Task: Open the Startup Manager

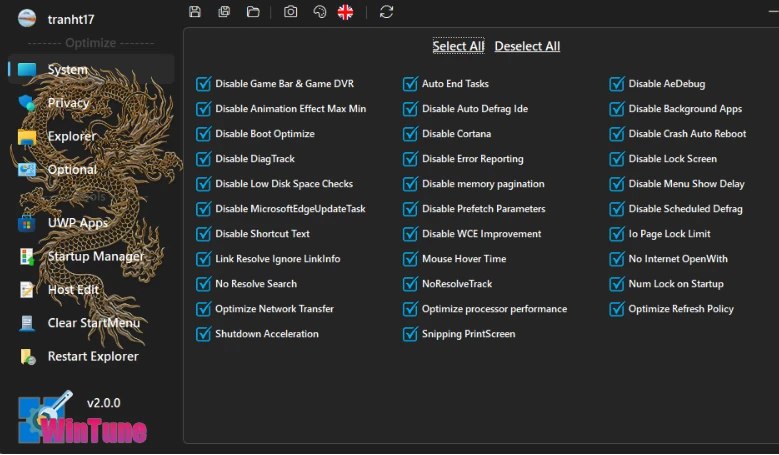Action: [x=95, y=256]
